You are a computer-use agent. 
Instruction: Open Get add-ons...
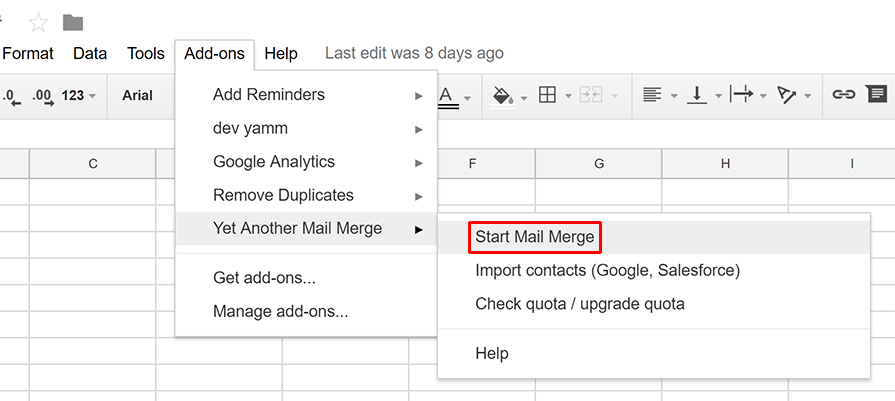coord(264,278)
